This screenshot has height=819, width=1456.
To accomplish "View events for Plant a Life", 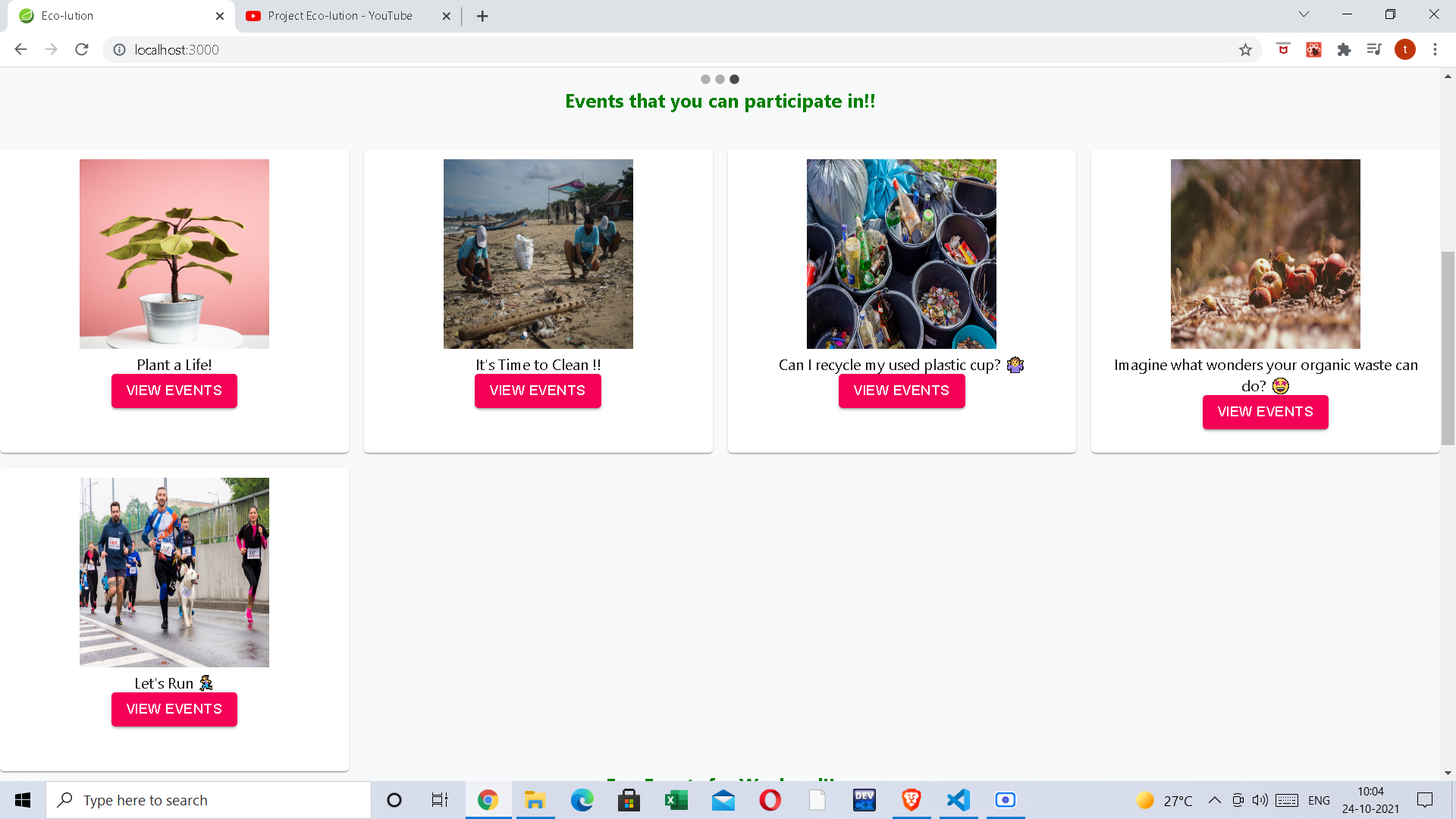I will [174, 391].
